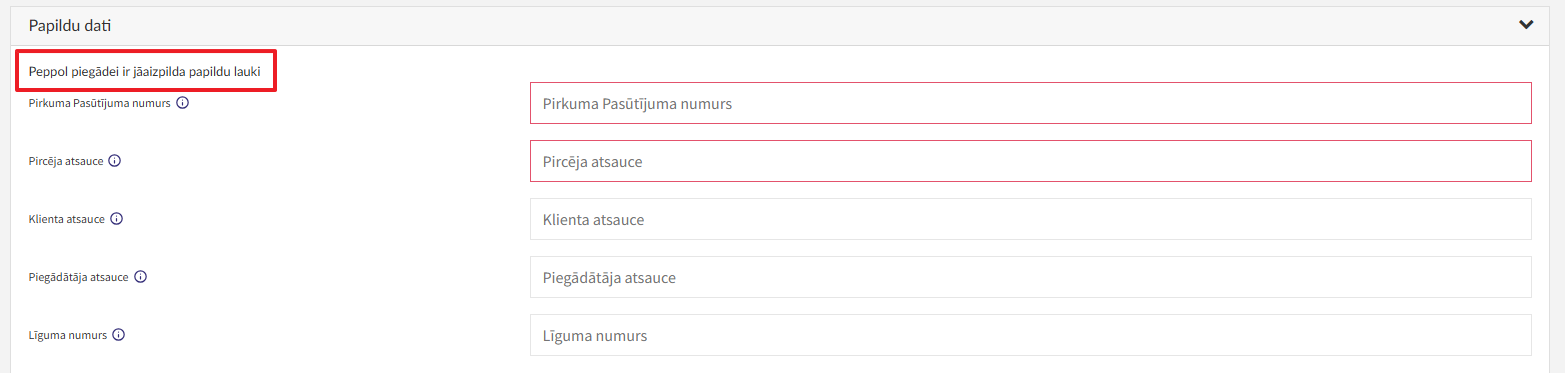Click the Līguma numurs label text
The height and width of the screenshot is (373, 1565).
(x=68, y=335)
